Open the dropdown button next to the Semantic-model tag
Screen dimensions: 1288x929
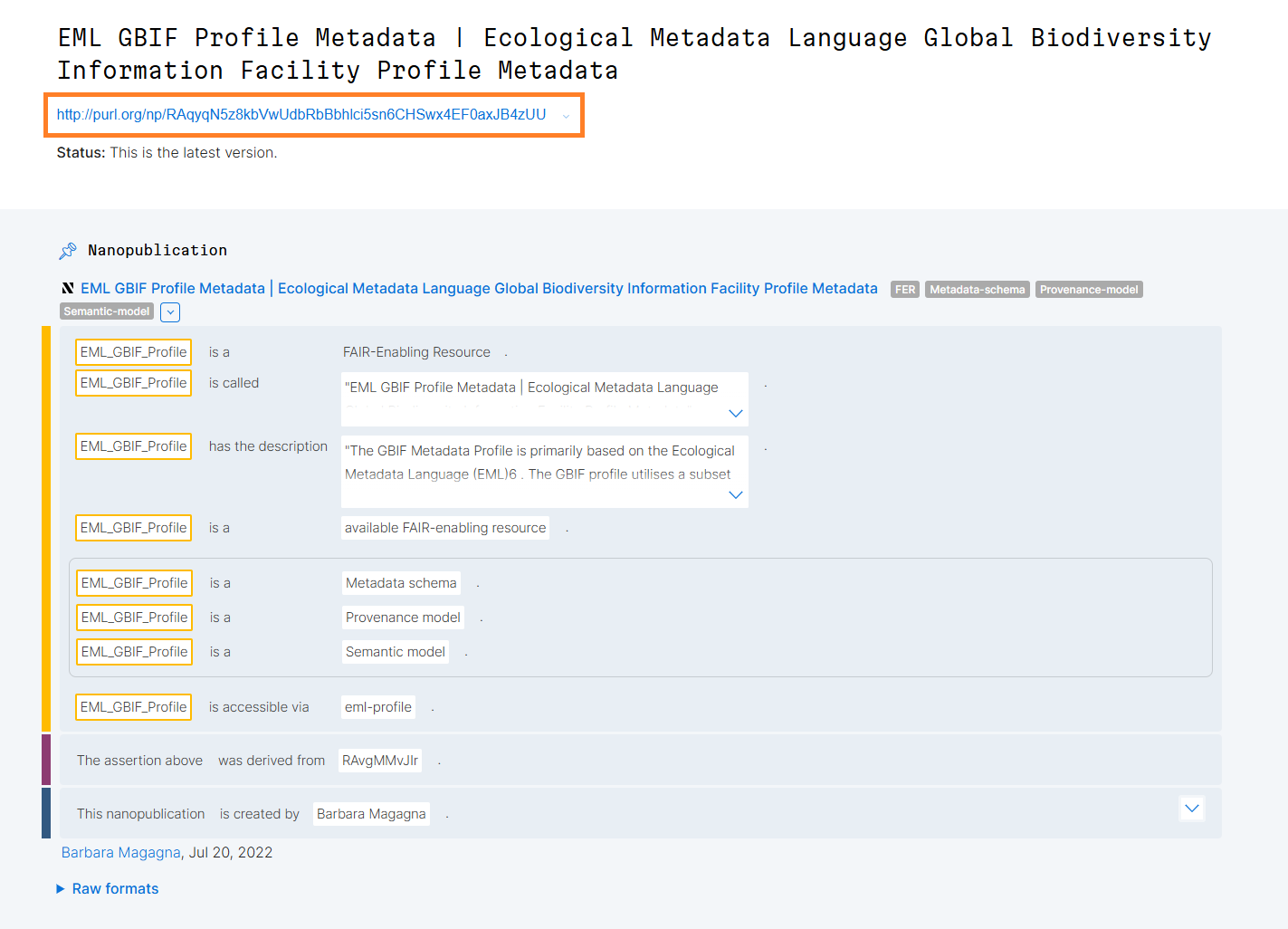[170, 312]
